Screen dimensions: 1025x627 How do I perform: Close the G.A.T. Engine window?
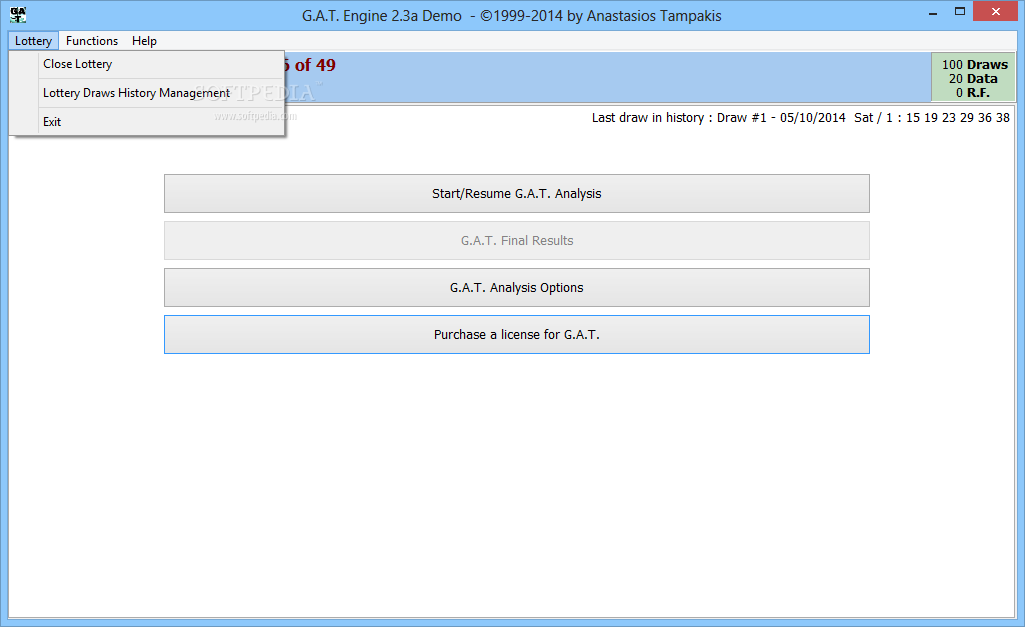coord(996,12)
